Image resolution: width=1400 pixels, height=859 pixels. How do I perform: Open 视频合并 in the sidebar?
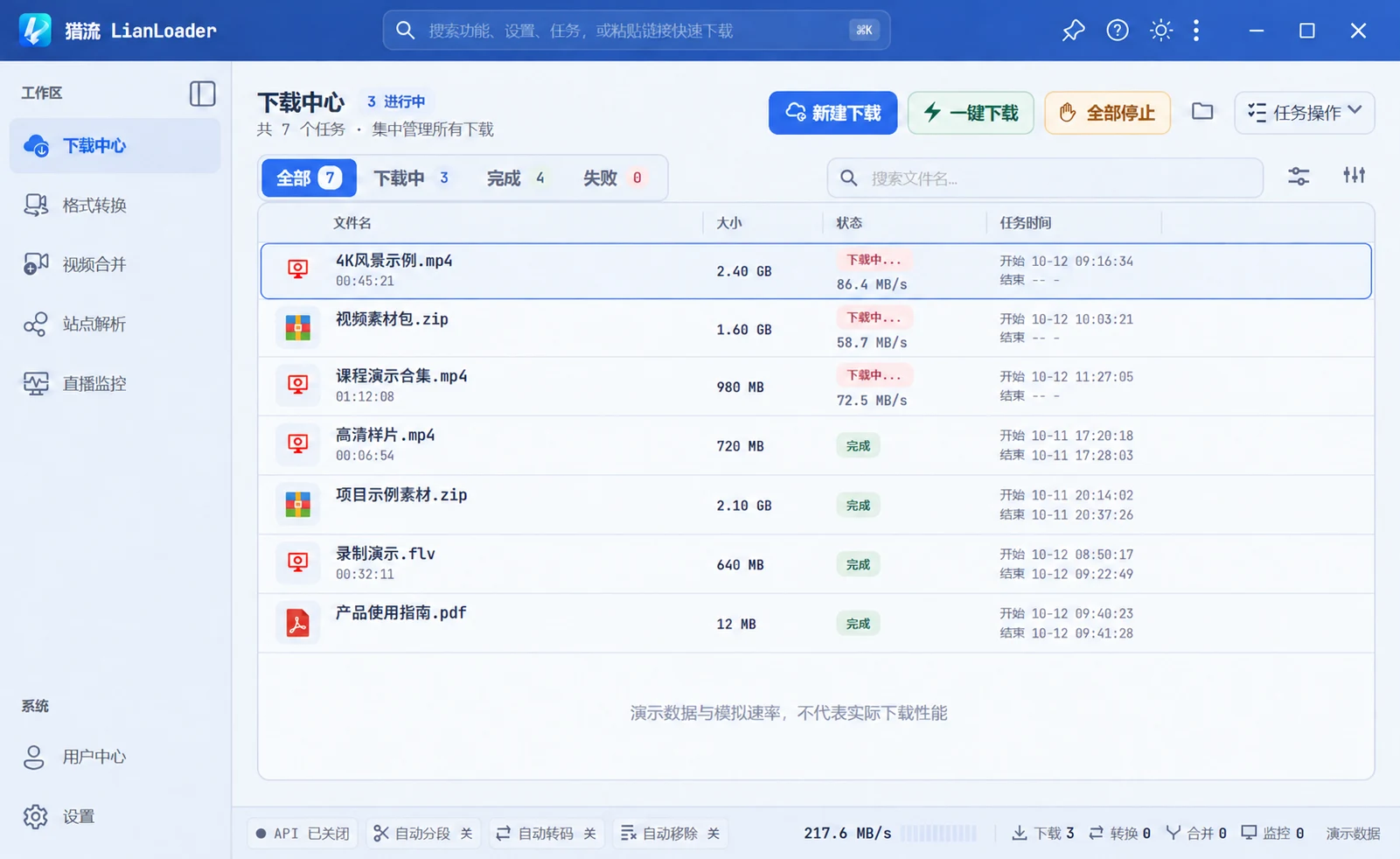115,264
